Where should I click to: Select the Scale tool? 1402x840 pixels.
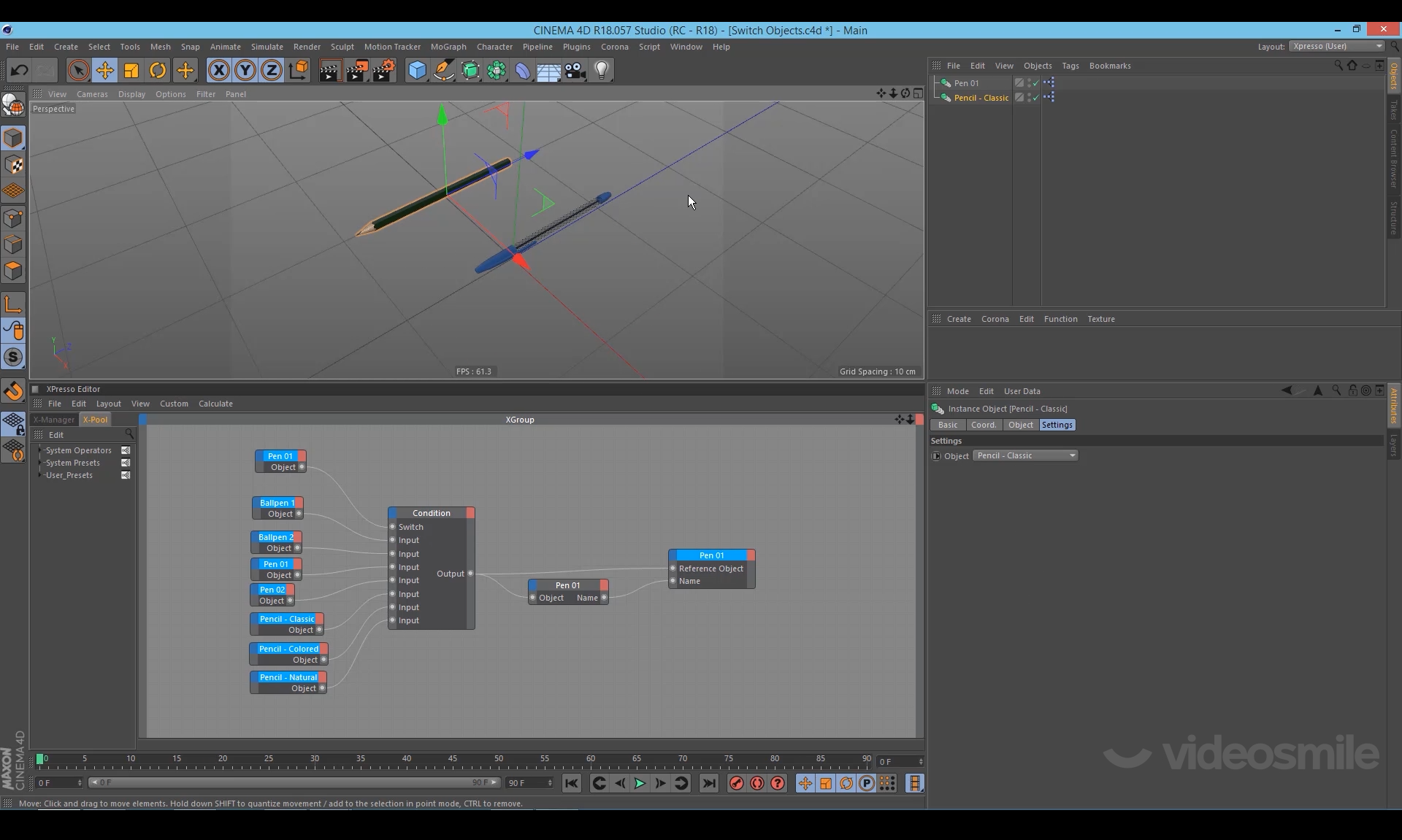point(131,71)
